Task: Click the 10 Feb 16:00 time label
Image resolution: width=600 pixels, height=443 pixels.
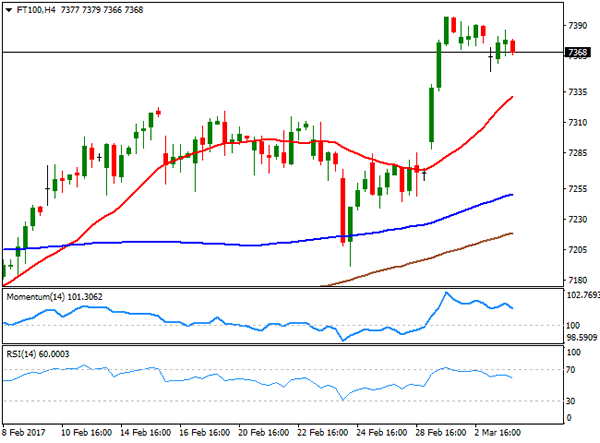Action: (x=86, y=433)
